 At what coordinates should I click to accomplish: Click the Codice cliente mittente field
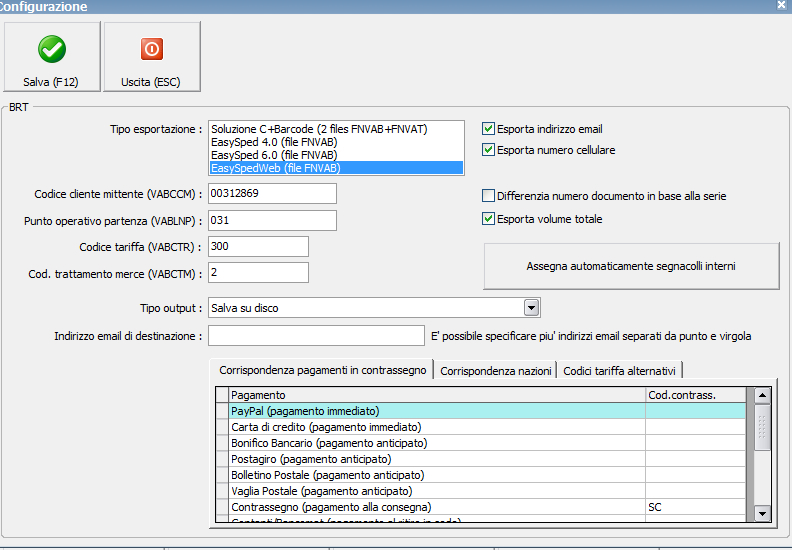point(272,193)
